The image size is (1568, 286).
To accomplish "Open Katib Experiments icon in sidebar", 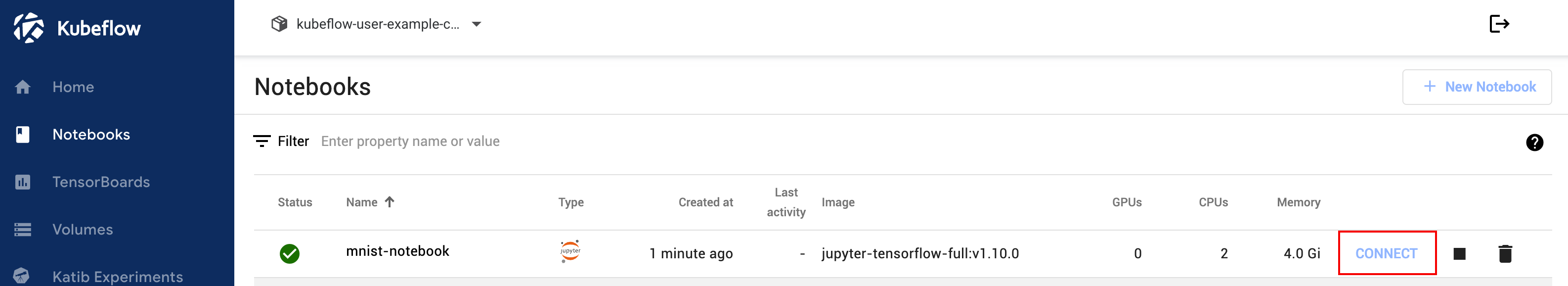I will coord(21,276).
